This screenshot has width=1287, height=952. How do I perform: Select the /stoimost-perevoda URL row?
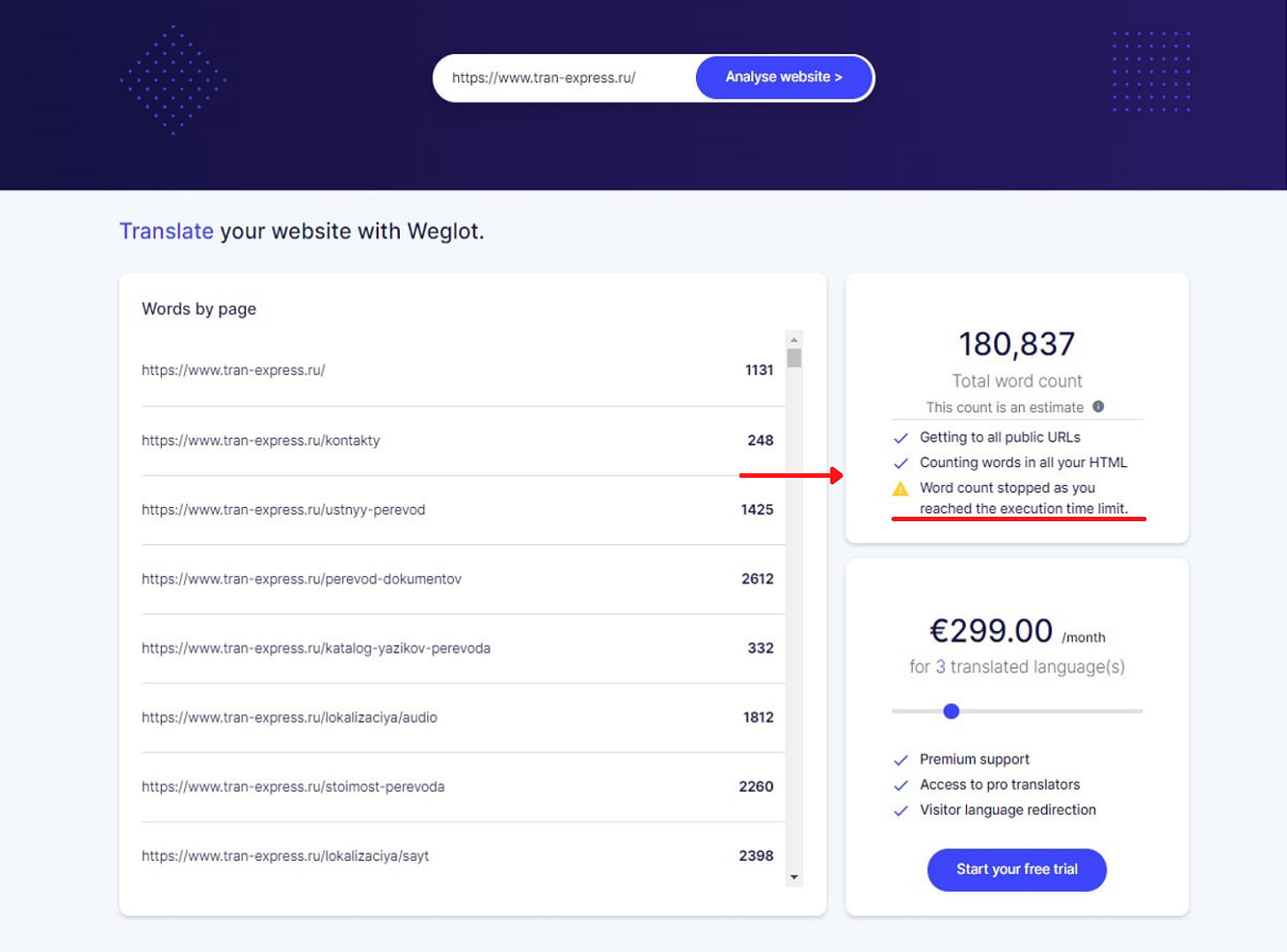[463, 787]
